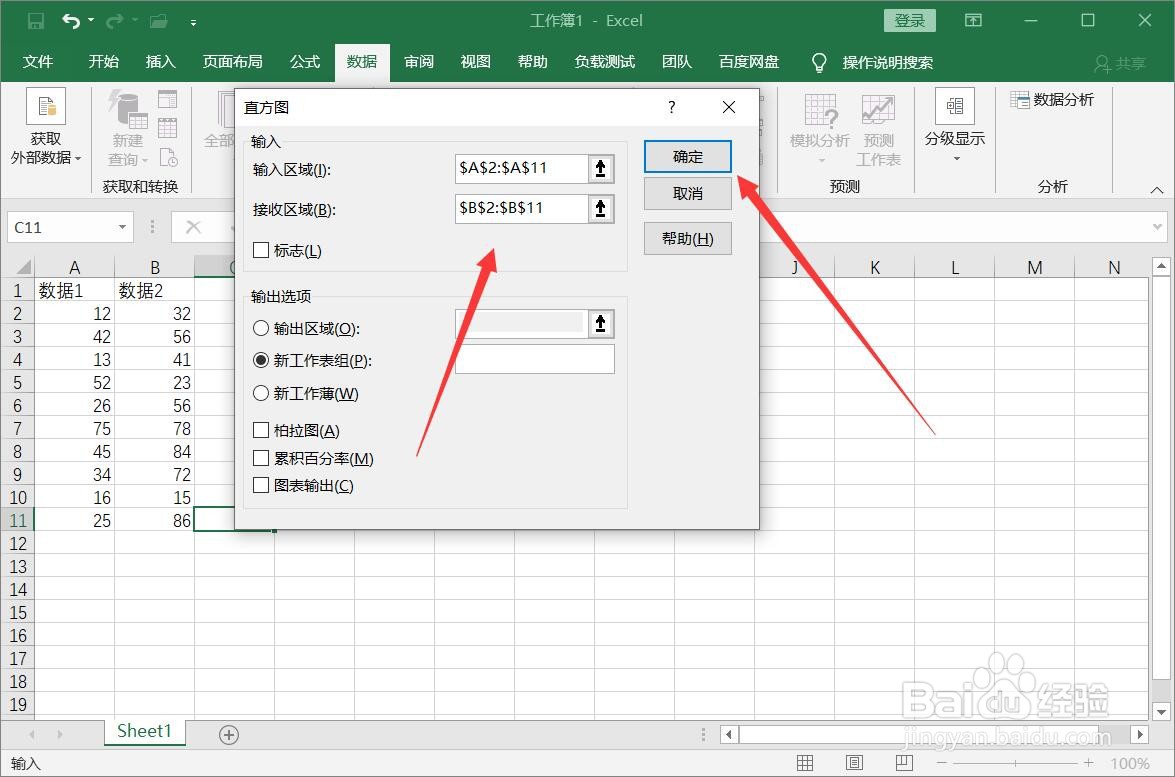Select the 输出区域(O) radio button
The width and height of the screenshot is (1175, 777).
pyautogui.click(x=261, y=327)
